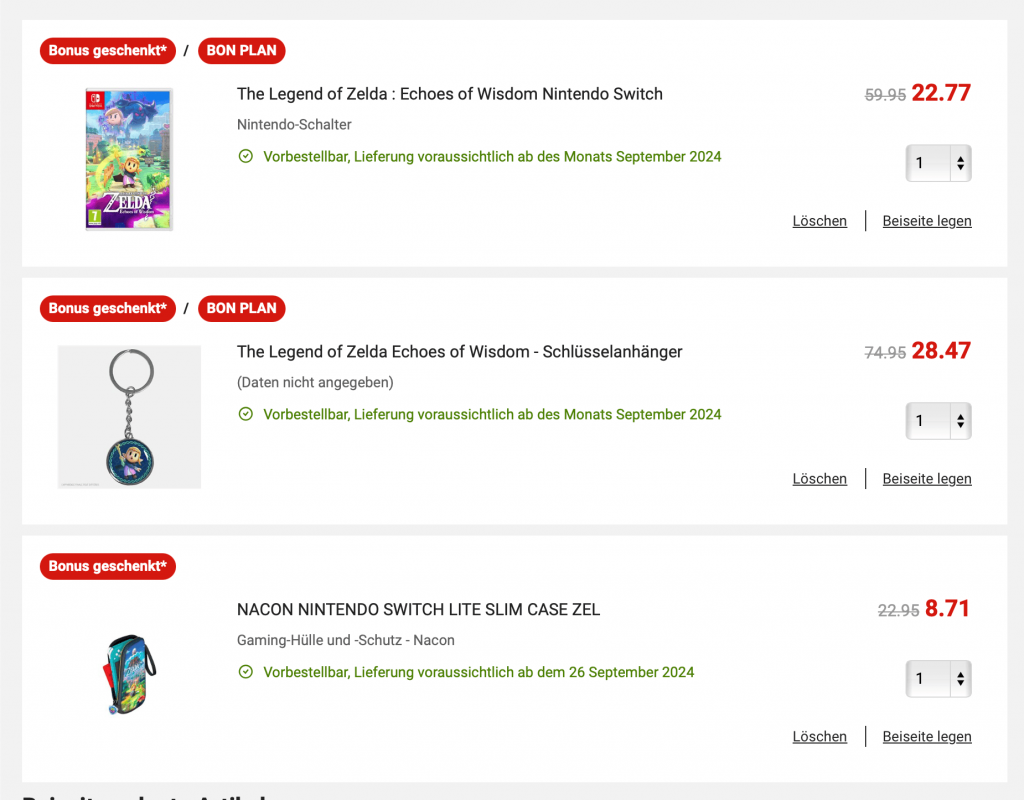Open quantity dropdown for Zelda Schlüsselanhänger
The height and width of the screenshot is (800, 1024).
[x=938, y=421]
